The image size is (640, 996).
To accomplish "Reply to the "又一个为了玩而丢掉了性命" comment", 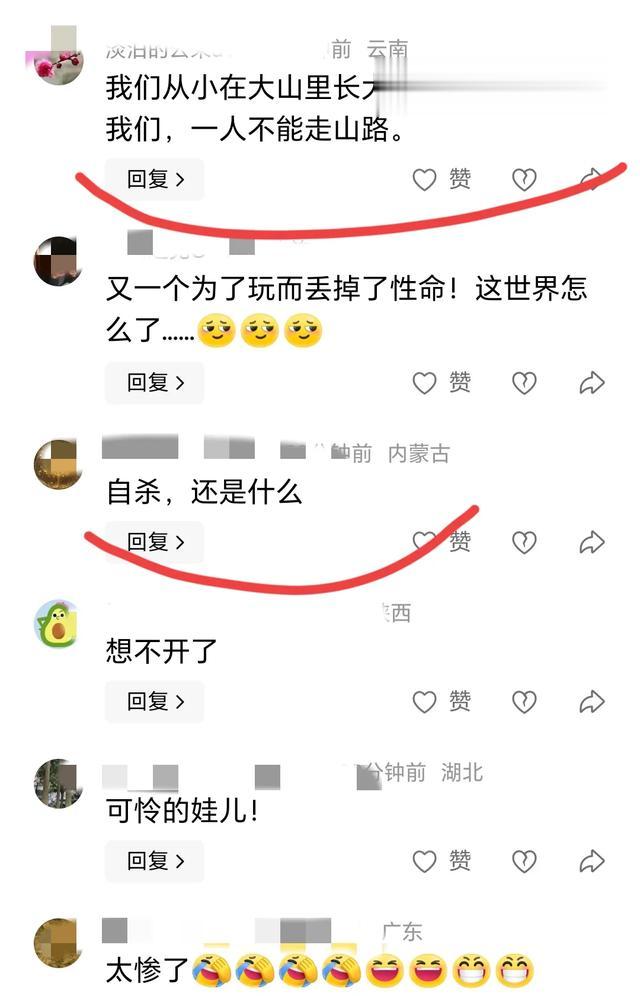I will coord(154,382).
